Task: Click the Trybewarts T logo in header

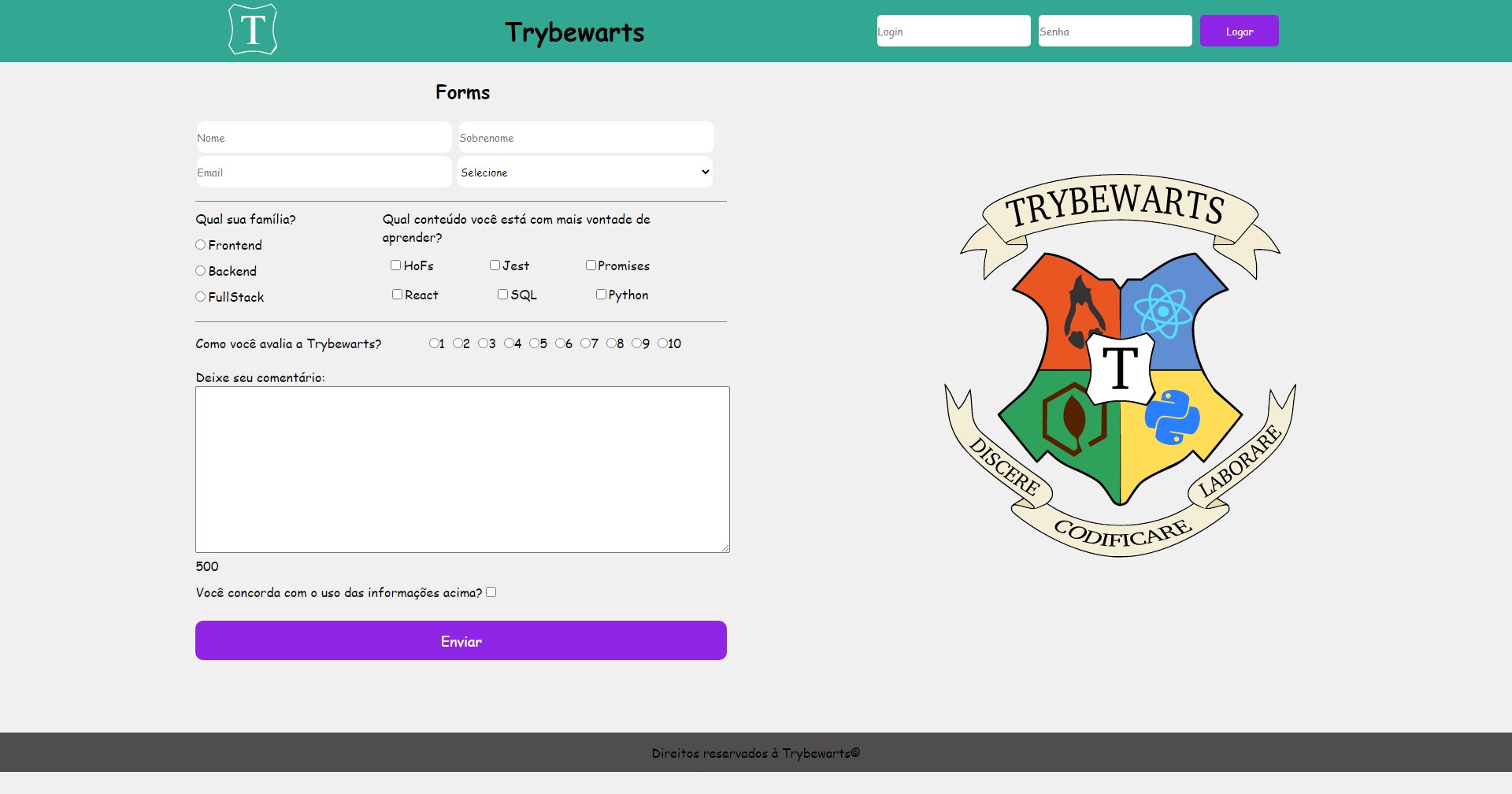Action: point(253,29)
